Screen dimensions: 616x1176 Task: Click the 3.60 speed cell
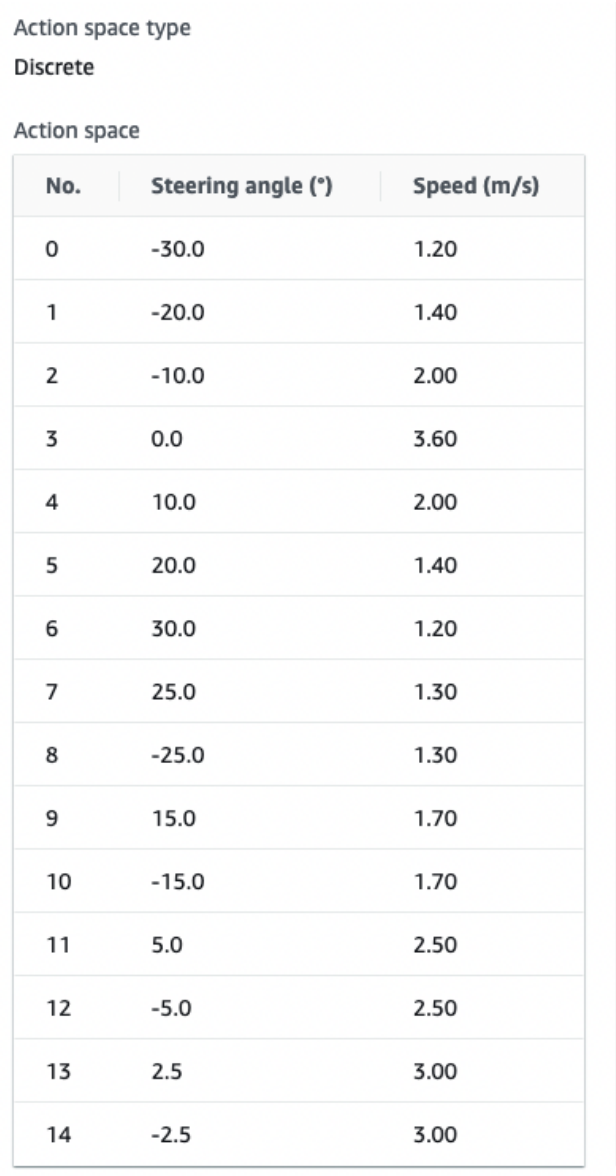tap(435, 439)
